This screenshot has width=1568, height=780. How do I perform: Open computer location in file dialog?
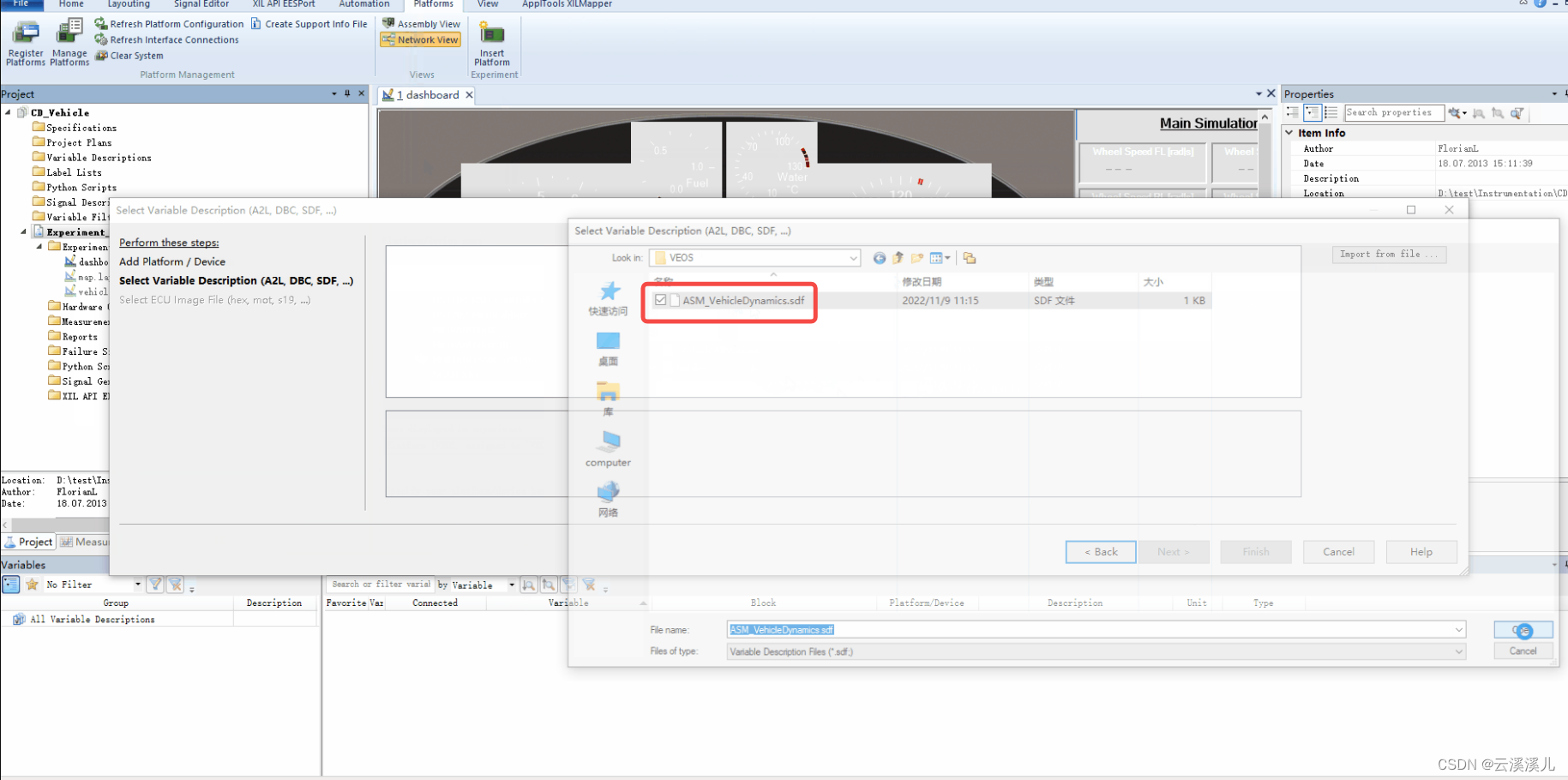point(608,449)
